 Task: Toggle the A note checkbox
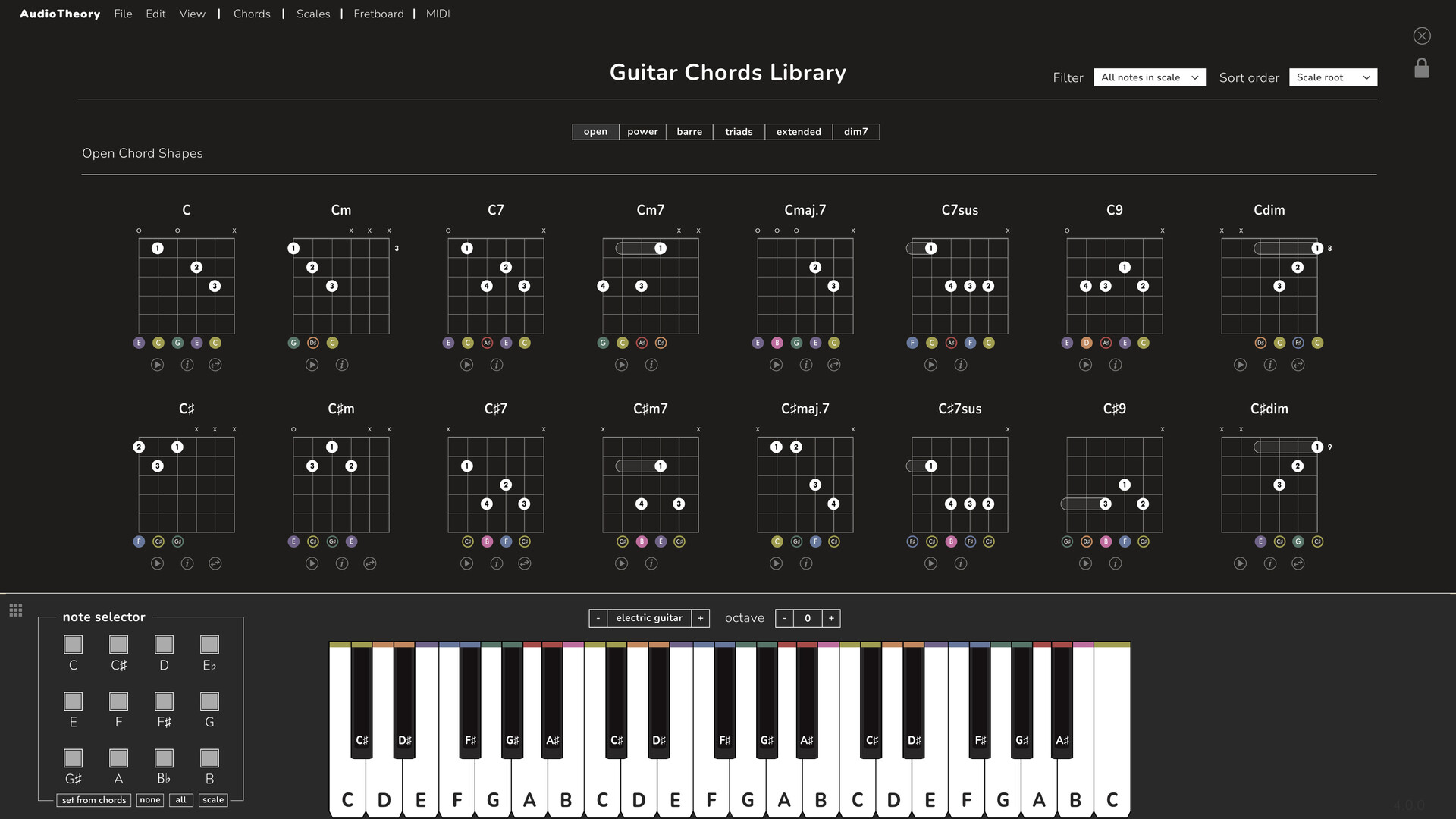point(118,758)
